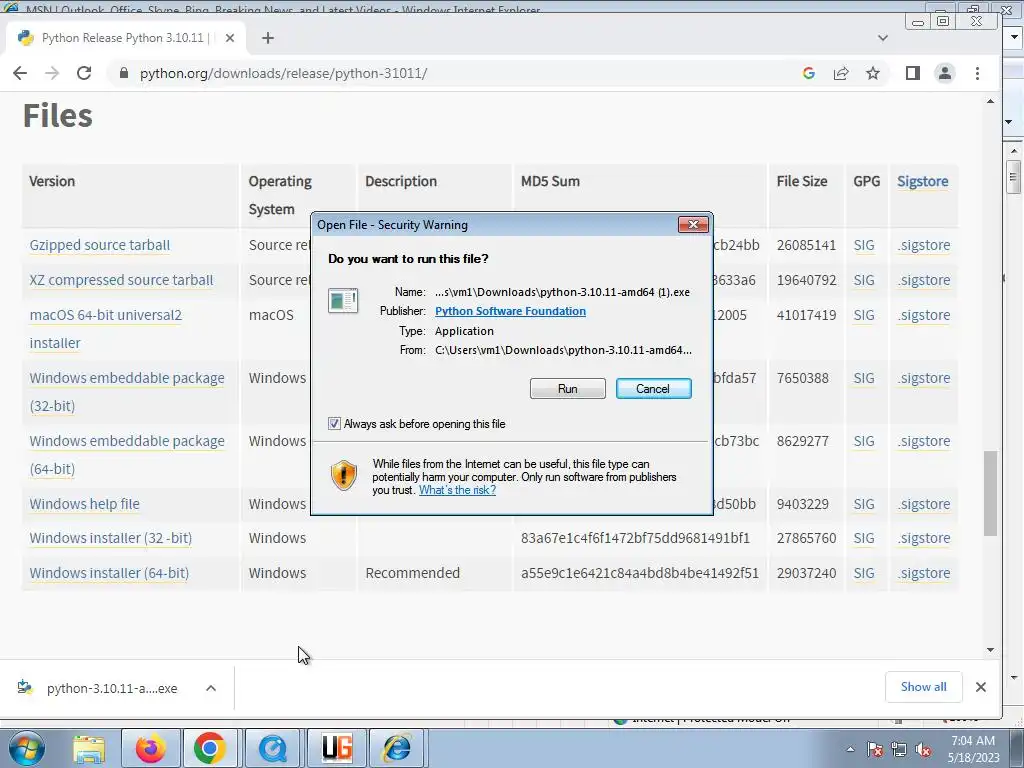The image size is (1024, 768).
Task: Click MD5 sum a55e9c1e6421c84a4bd8b4be41492f51
Action: [639, 573]
